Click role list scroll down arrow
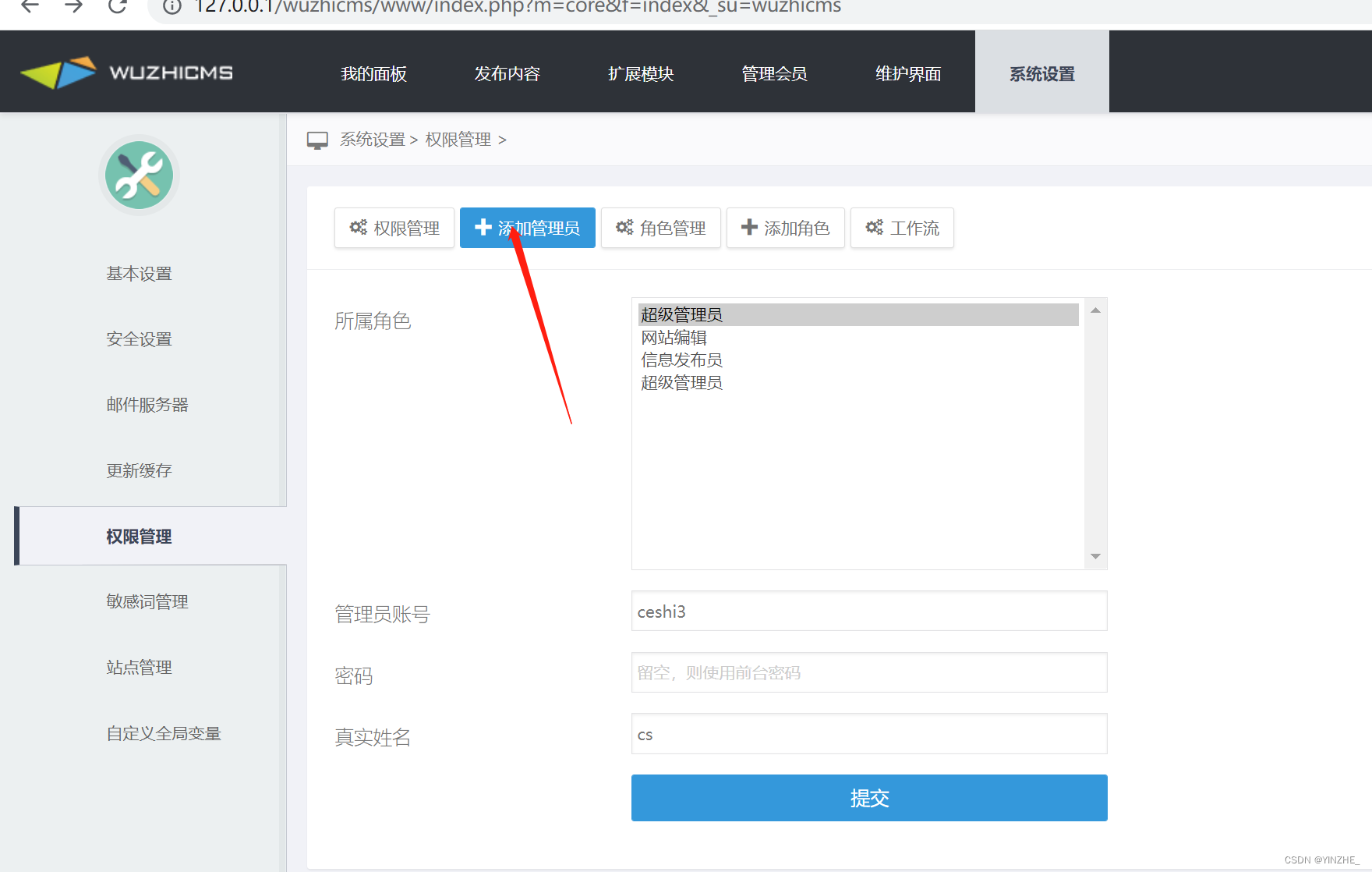Screen dimensions: 1372x872 [1095, 556]
